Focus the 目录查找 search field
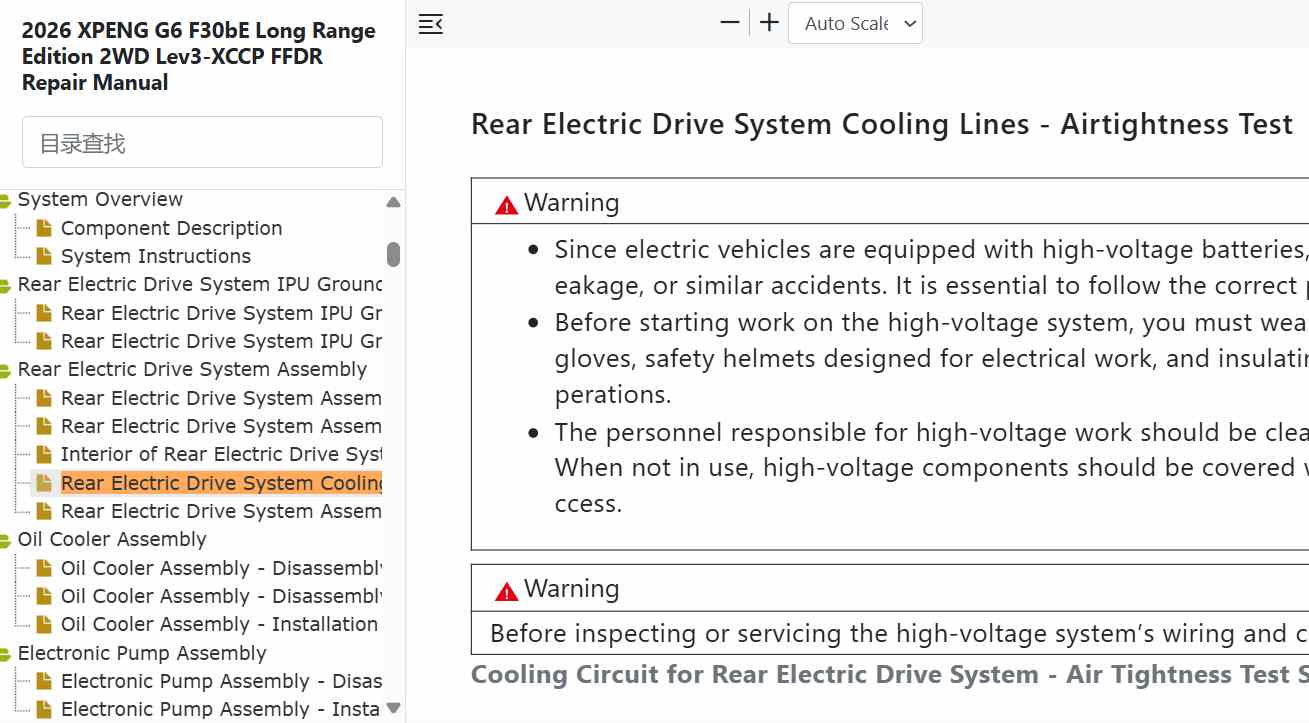The height and width of the screenshot is (723, 1309). 202,142
